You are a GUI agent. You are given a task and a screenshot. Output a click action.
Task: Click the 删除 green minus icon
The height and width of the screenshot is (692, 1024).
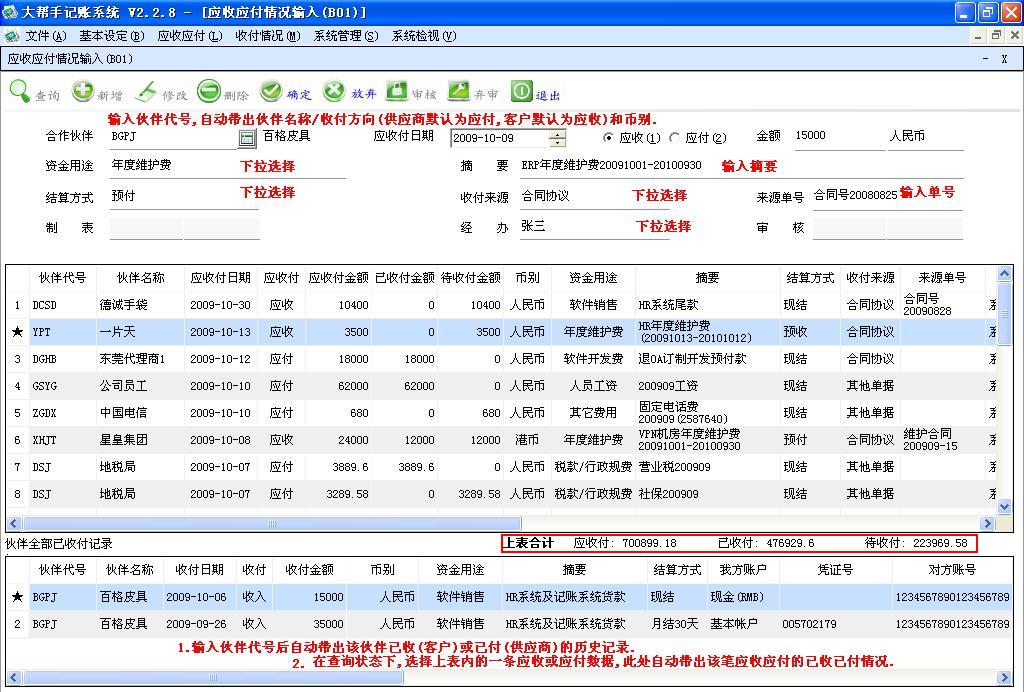[209, 91]
